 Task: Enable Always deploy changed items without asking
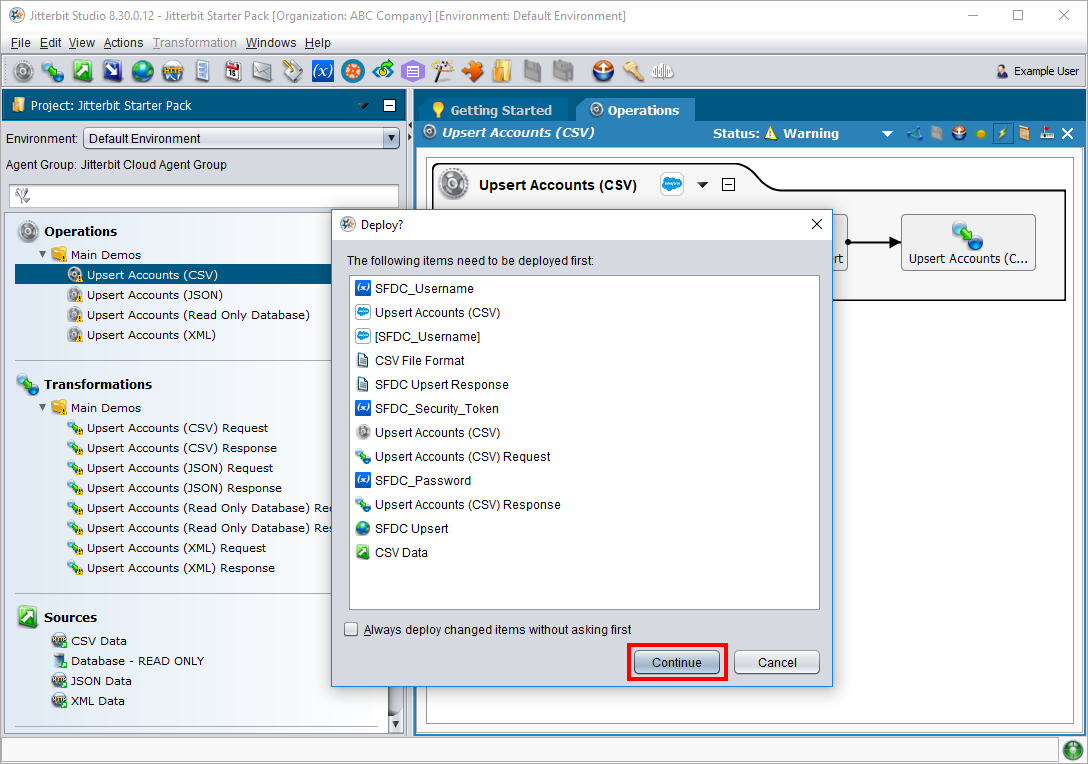tap(351, 630)
